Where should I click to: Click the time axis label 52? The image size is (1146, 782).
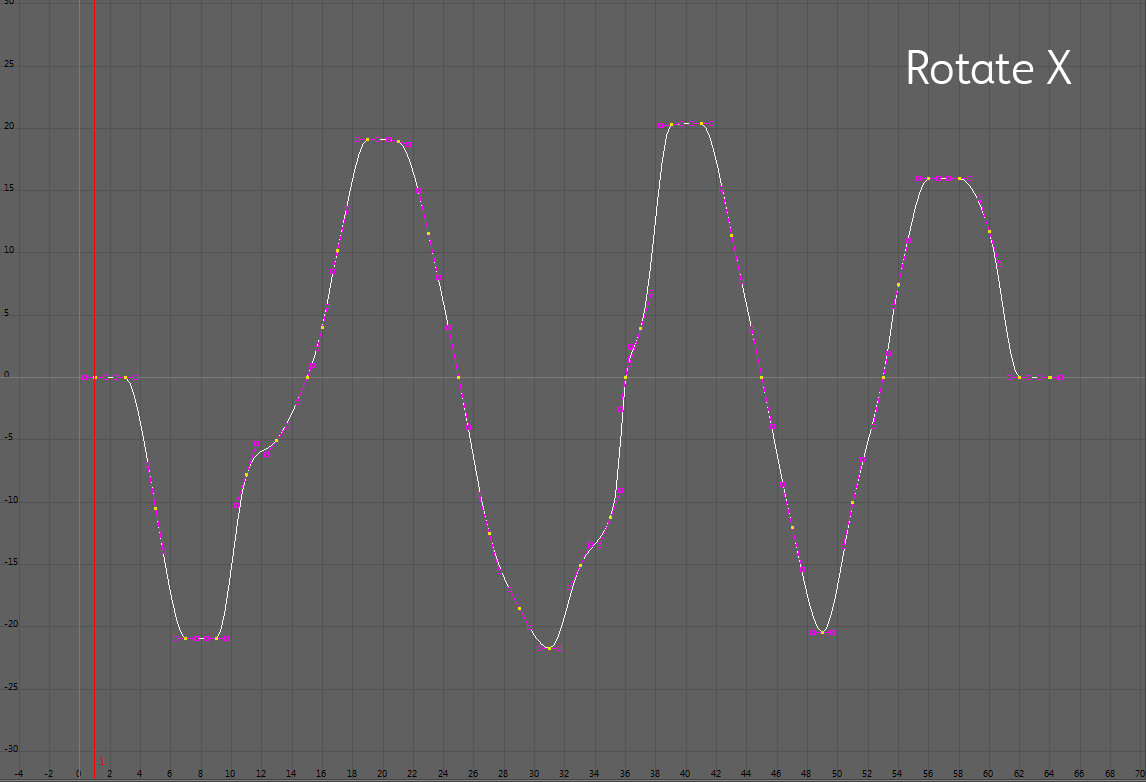click(867, 773)
